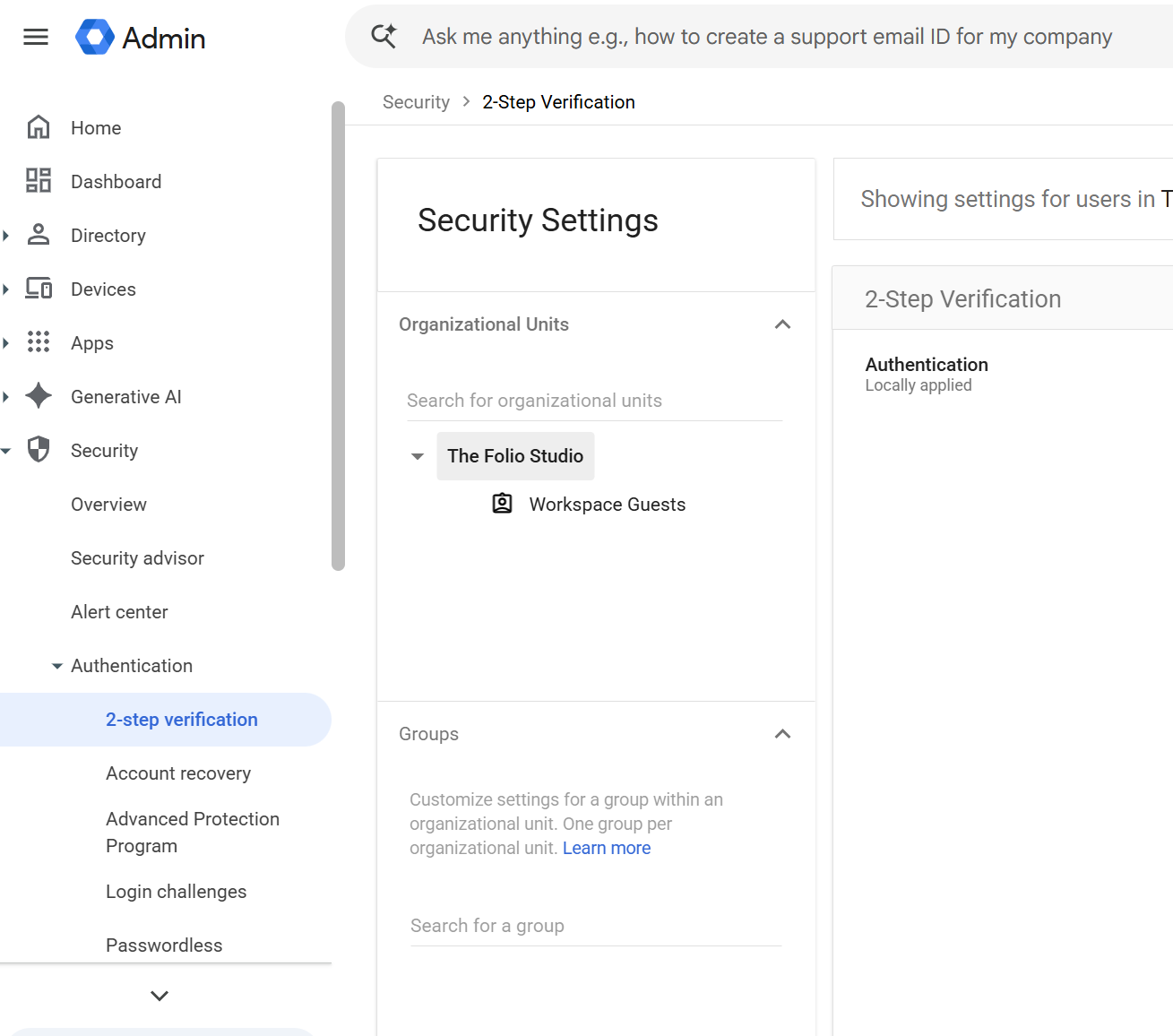
Task: Expand the Apps menu arrow
Action: (x=6, y=343)
